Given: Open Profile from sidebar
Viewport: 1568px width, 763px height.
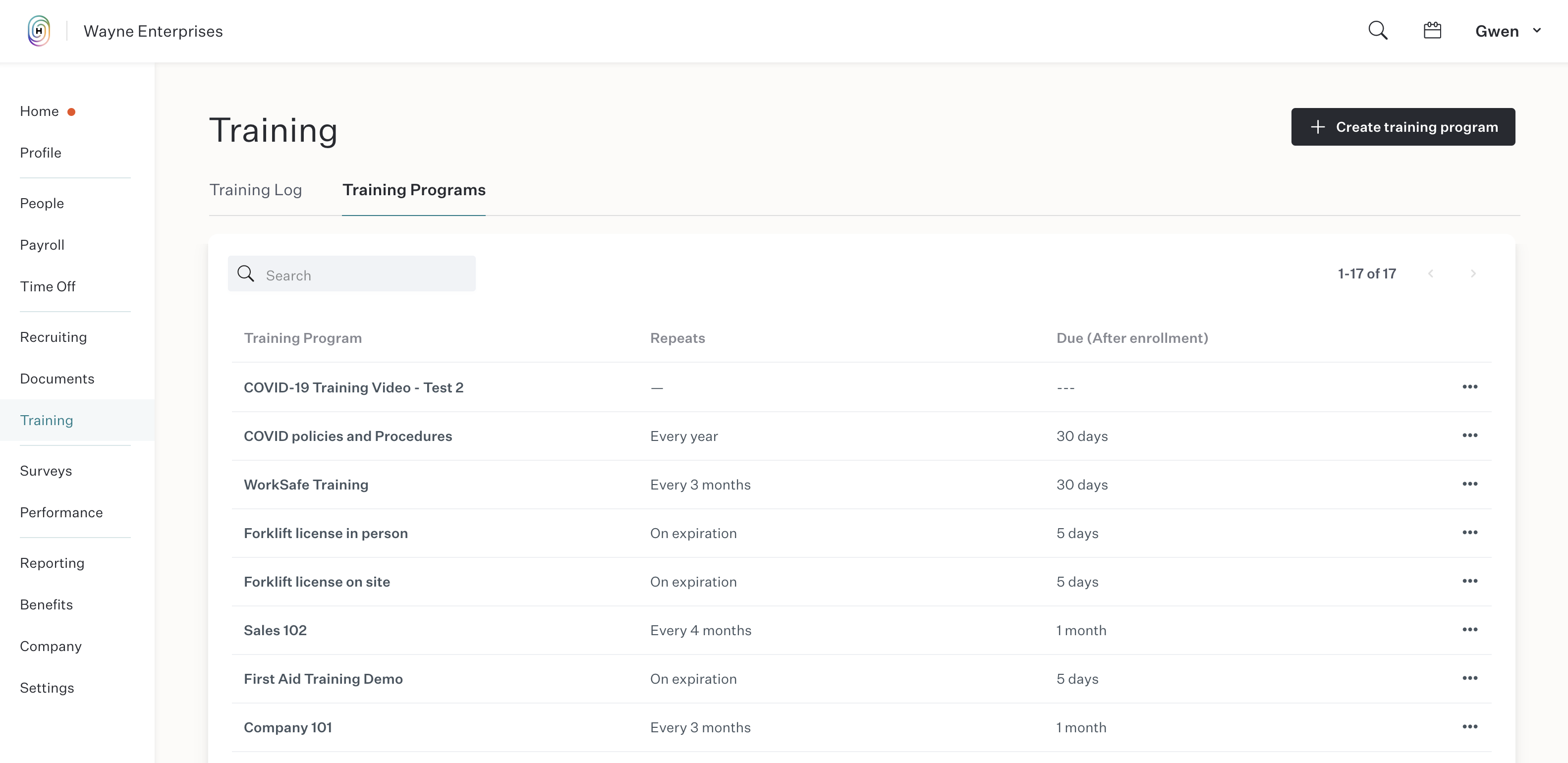Looking at the screenshot, I should tap(41, 153).
